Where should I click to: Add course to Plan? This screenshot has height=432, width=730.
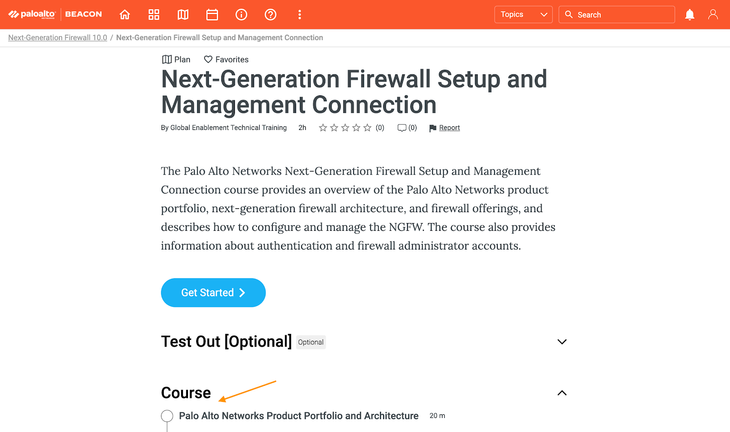tap(176, 60)
